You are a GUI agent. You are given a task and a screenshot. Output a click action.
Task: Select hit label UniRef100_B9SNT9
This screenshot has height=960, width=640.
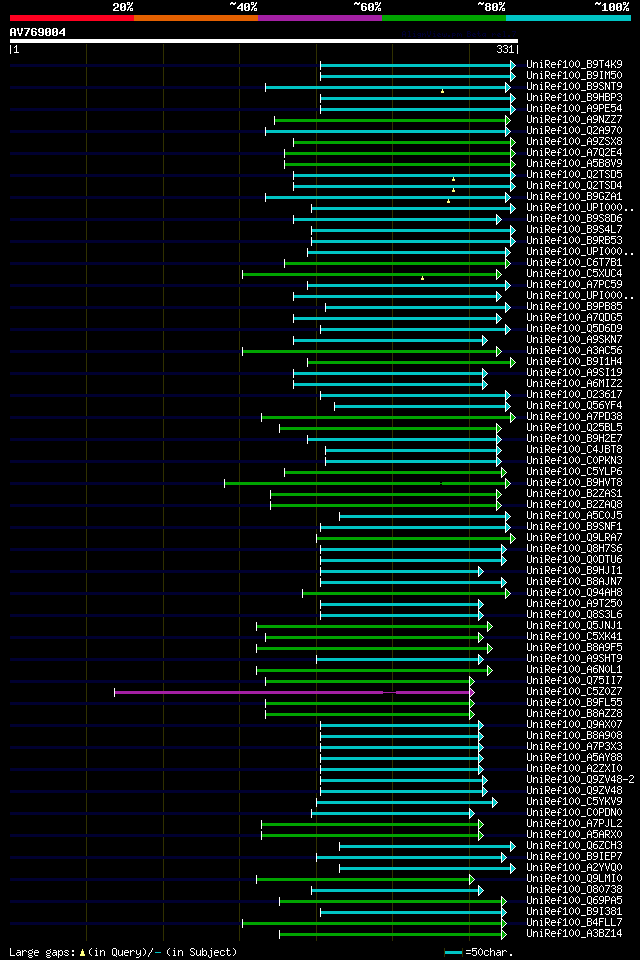(574, 86)
